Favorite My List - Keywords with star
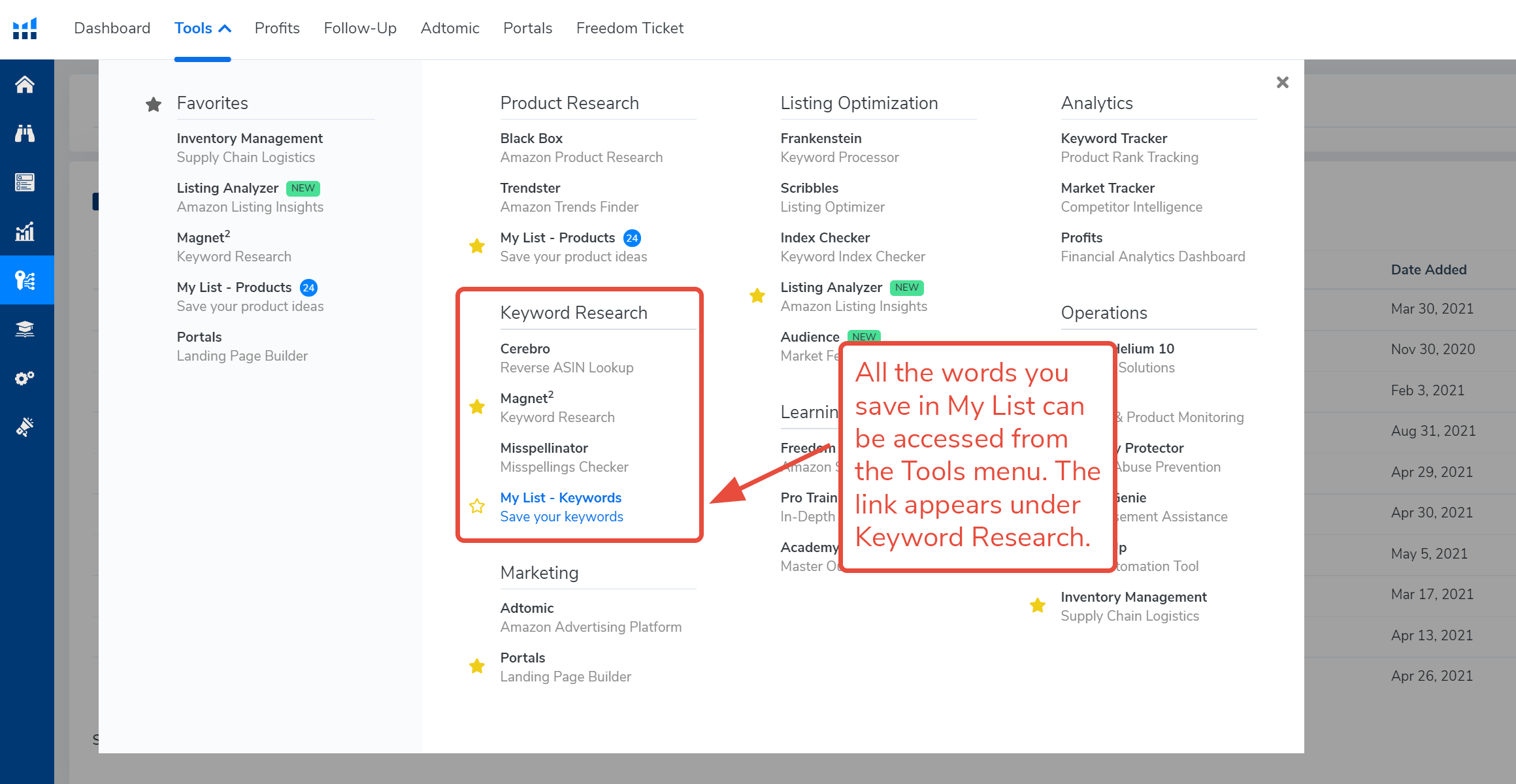Viewport: 1516px width, 784px height. pos(477,506)
